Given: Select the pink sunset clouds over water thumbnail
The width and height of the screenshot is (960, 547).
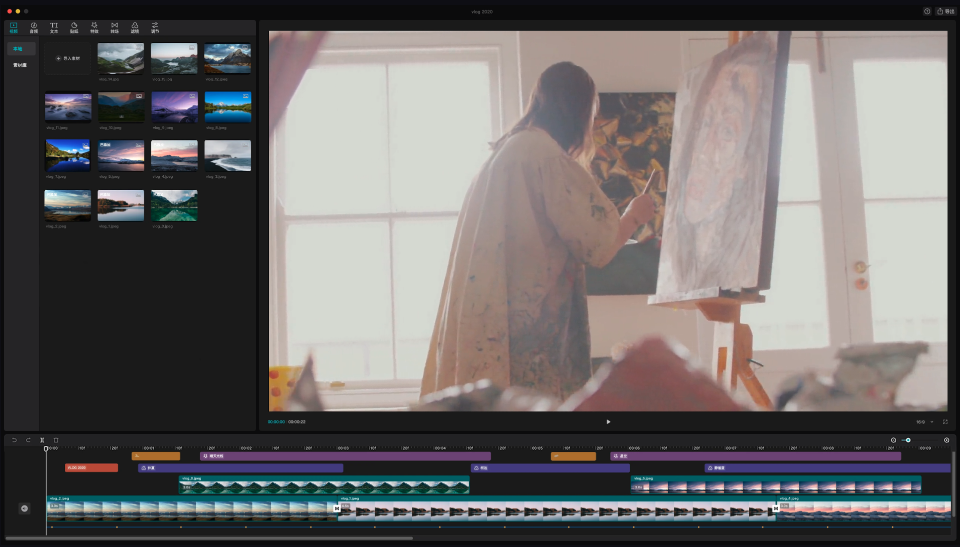Looking at the screenshot, I should point(121,156).
